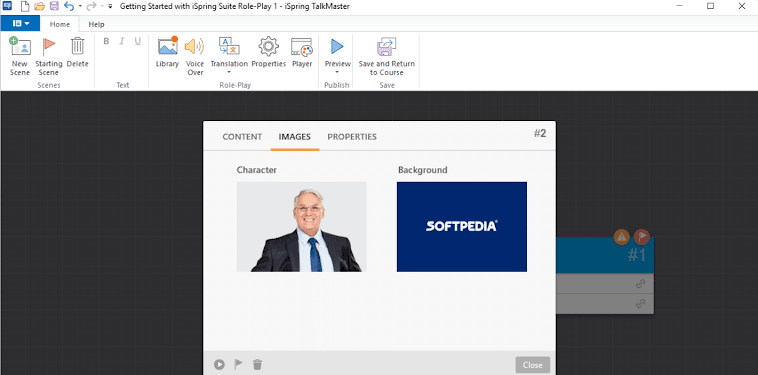
Task: Open Voice Over settings
Action: [195, 57]
